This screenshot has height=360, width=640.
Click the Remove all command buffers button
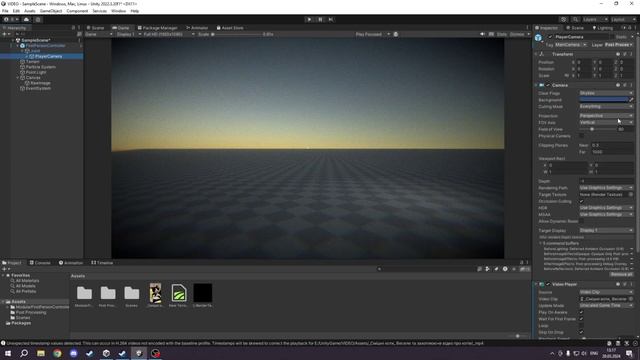click(x=621, y=274)
